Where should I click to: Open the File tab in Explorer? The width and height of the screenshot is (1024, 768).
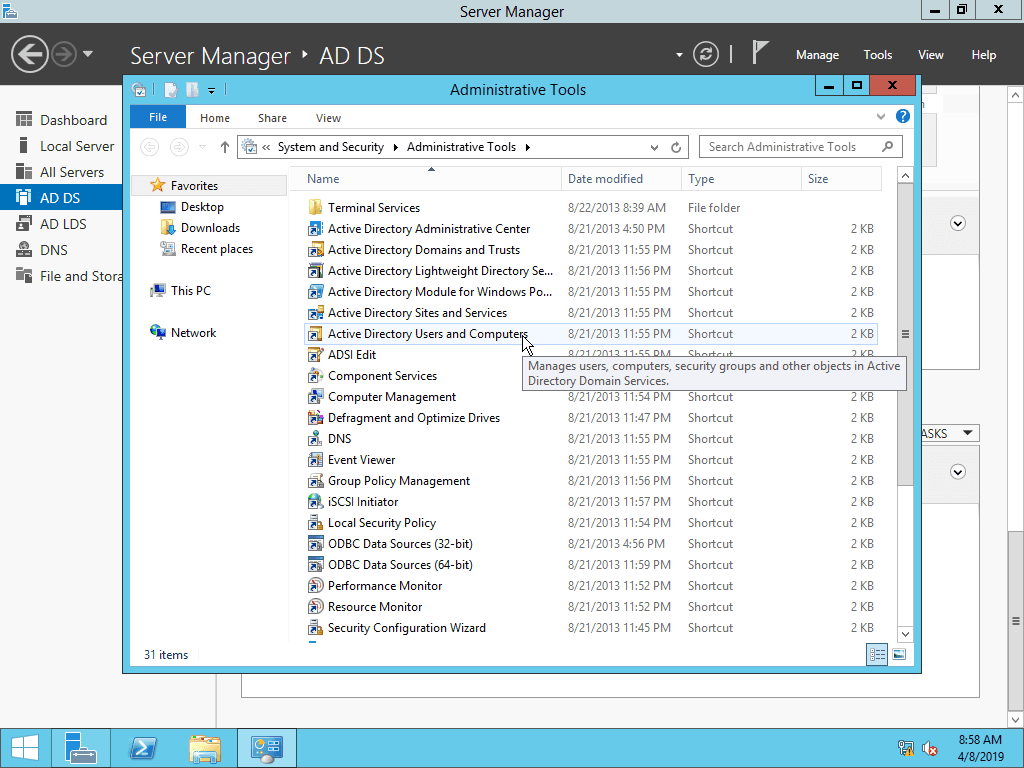[158, 117]
